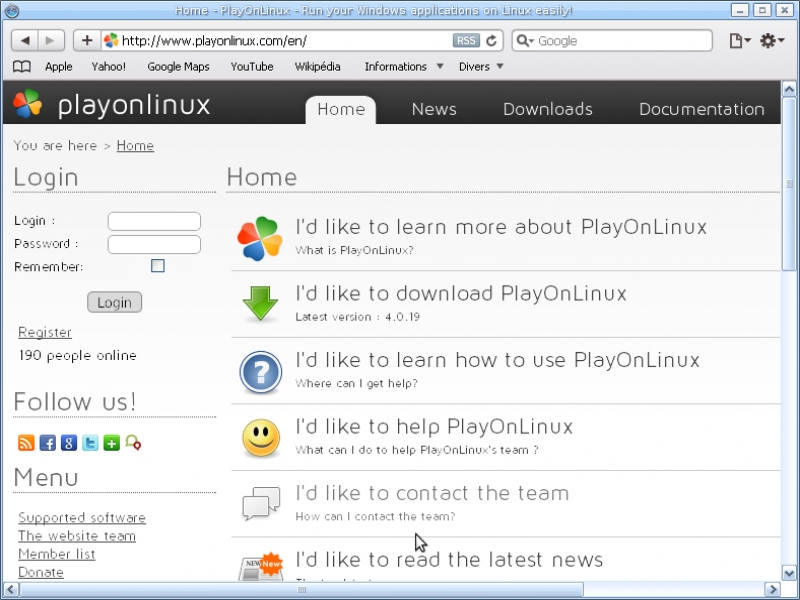800x600 pixels.
Task: Tick the Remember checkbox
Action: pyautogui.click(x=157, y=266)
